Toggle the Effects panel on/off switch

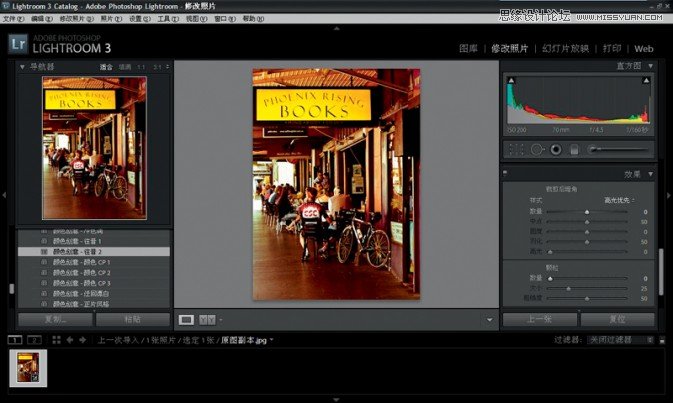(506, 174)
